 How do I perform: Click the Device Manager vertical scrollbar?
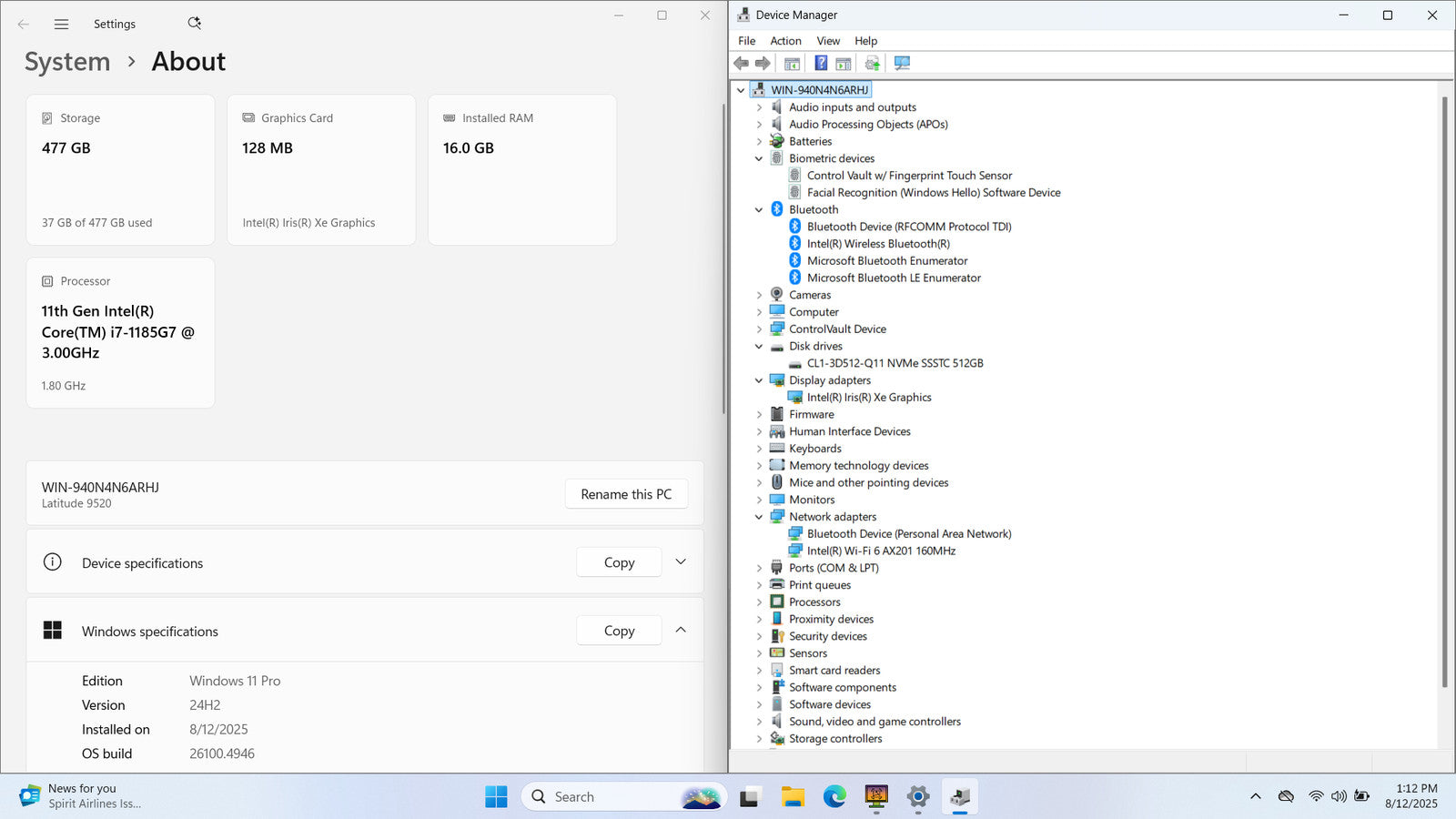click(1444, 391)
